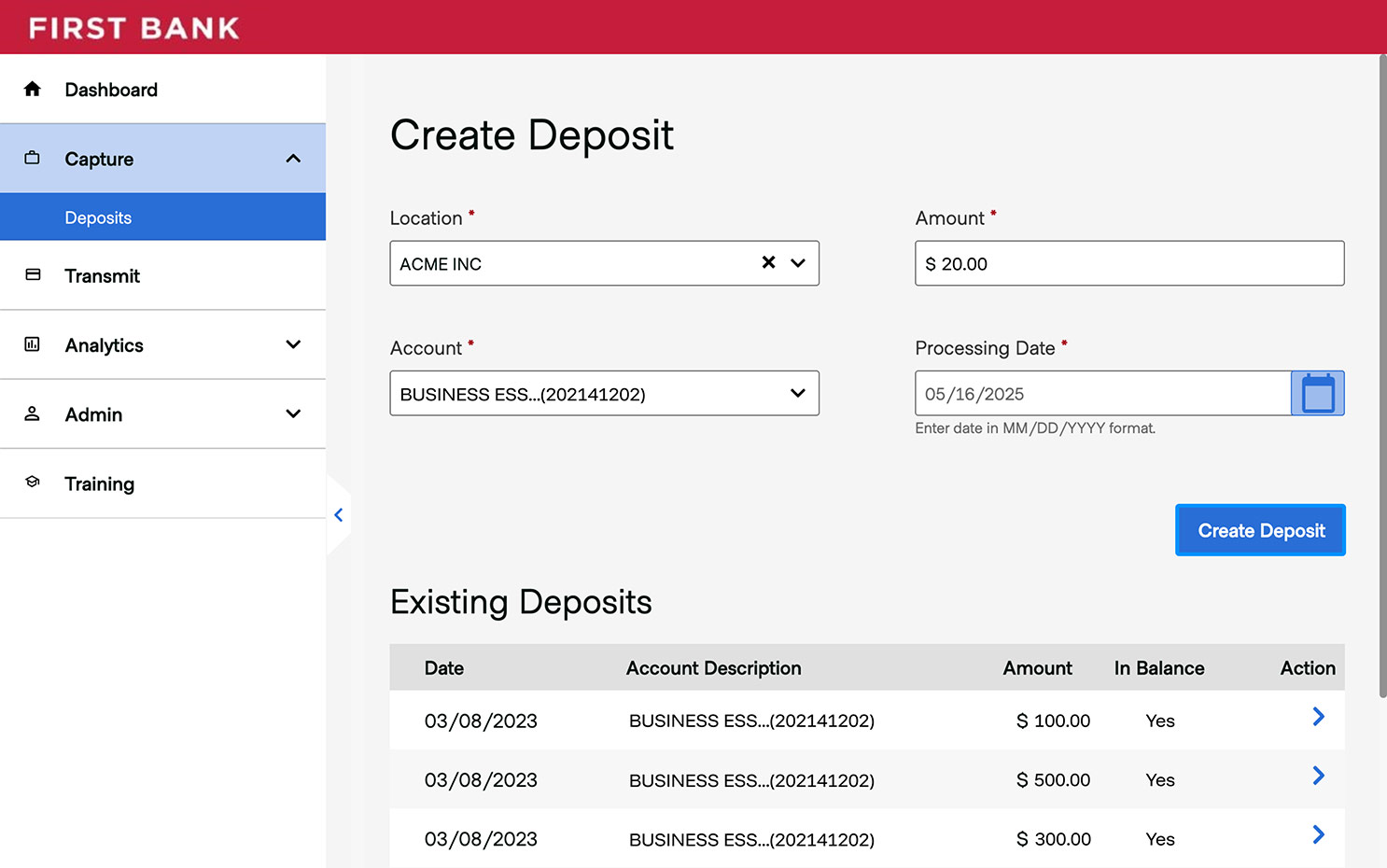Image resolution: width=1387 pixels, height=868 pixels.
Task: Click the date in the $ 100.00 row
Action: (x=481, y=721)
